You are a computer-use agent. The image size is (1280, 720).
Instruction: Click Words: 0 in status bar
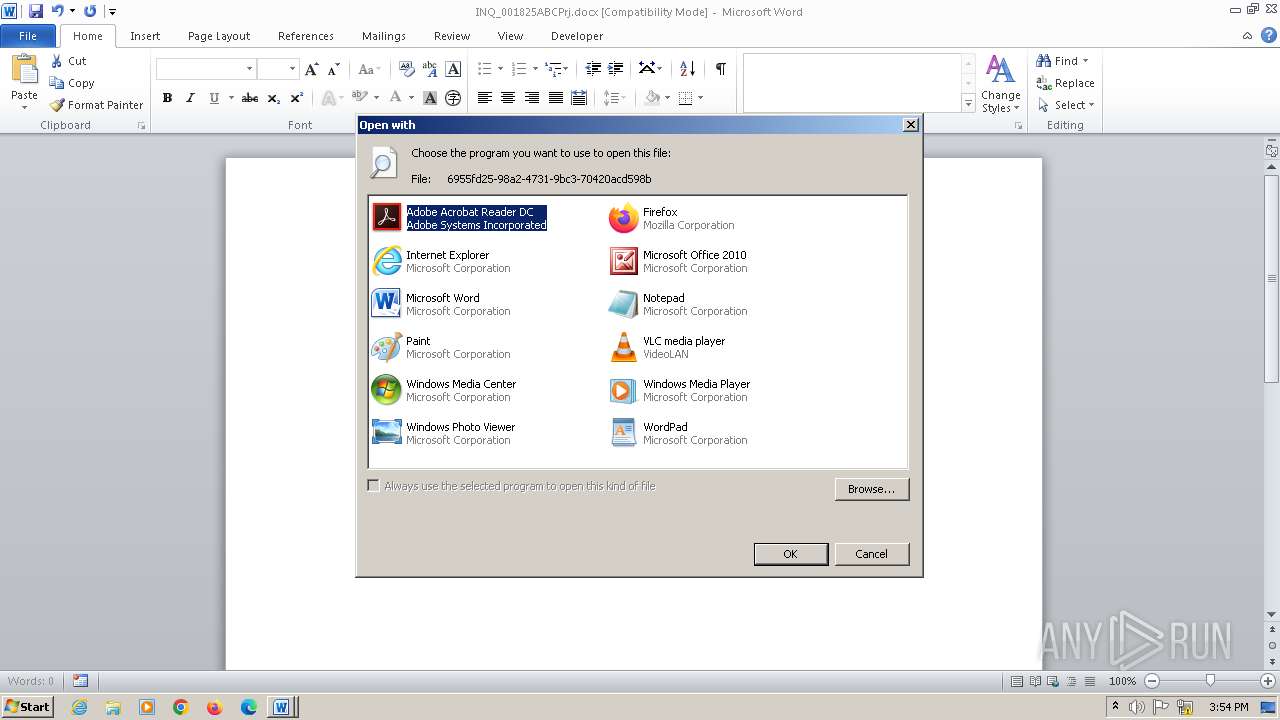[x=31, y=681]
